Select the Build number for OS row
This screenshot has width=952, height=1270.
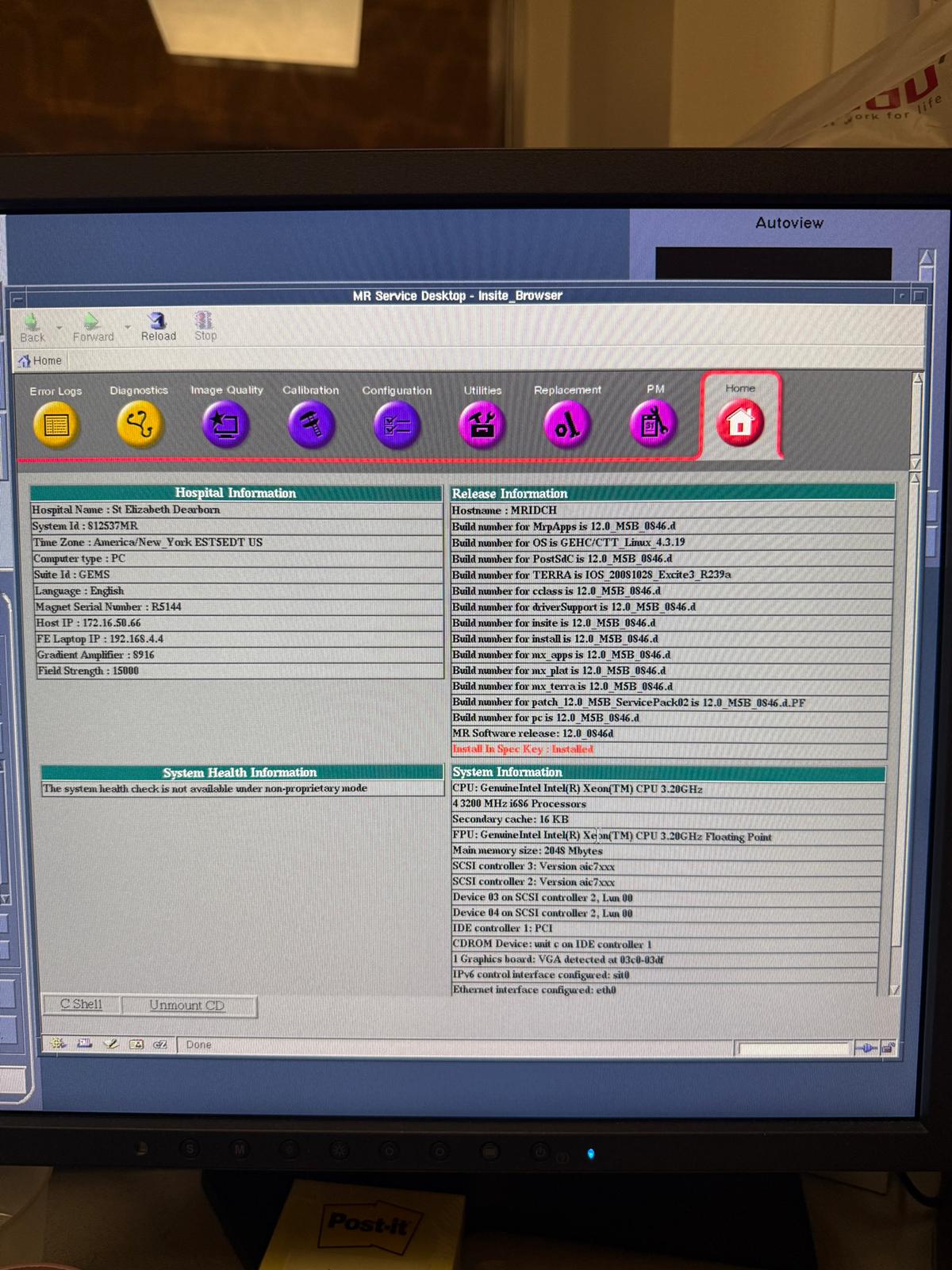[673, 542]
